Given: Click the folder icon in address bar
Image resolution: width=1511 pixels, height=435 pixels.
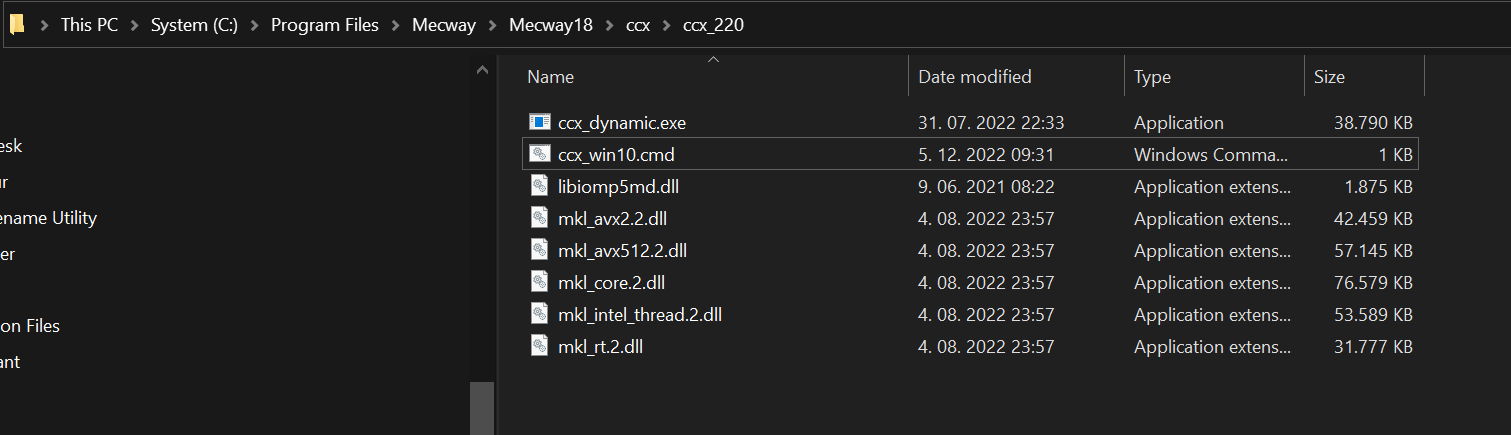Looking at the screenshot, I should pyautogui.click(x=16, y=25).
